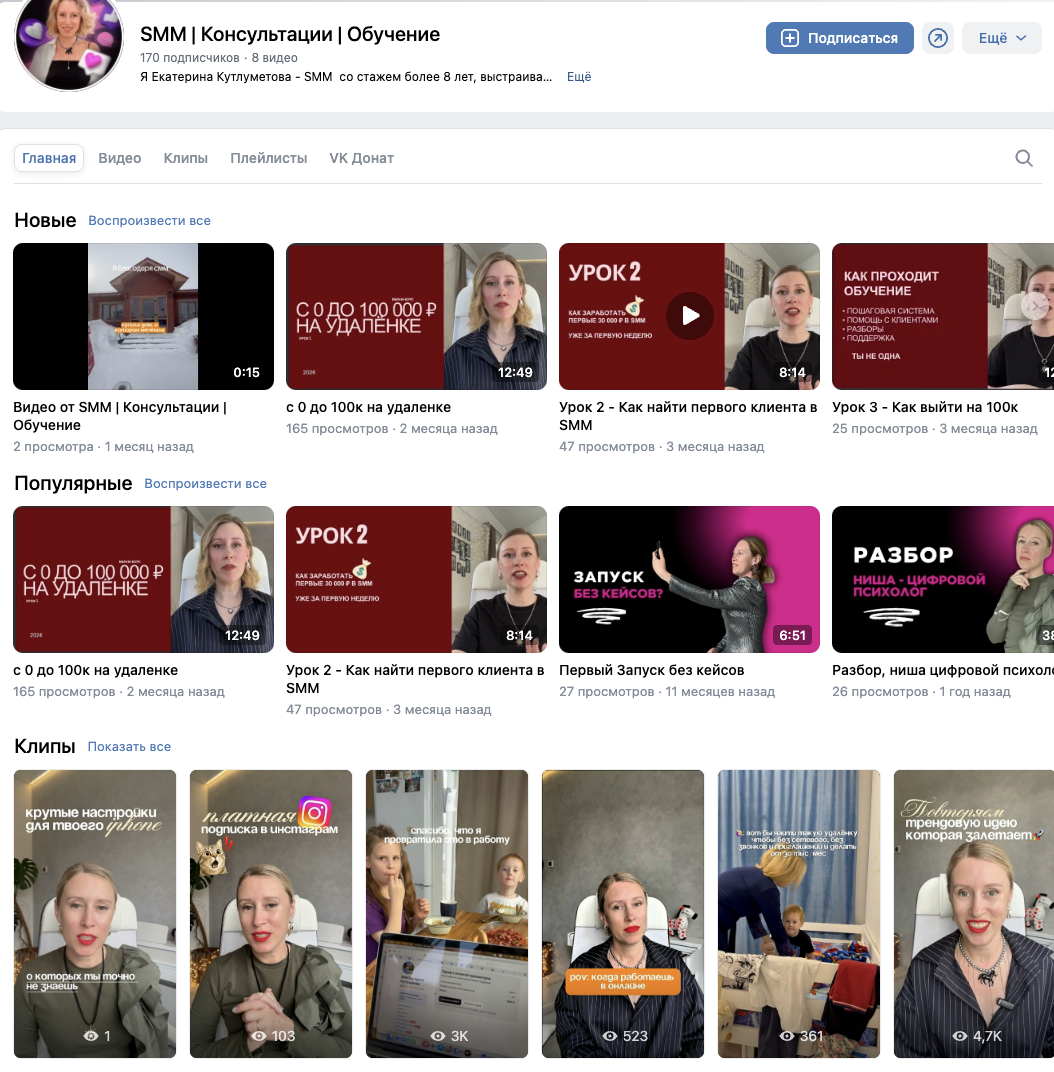Open 'Первый Запуск без кейсов' title

(651, 670)
